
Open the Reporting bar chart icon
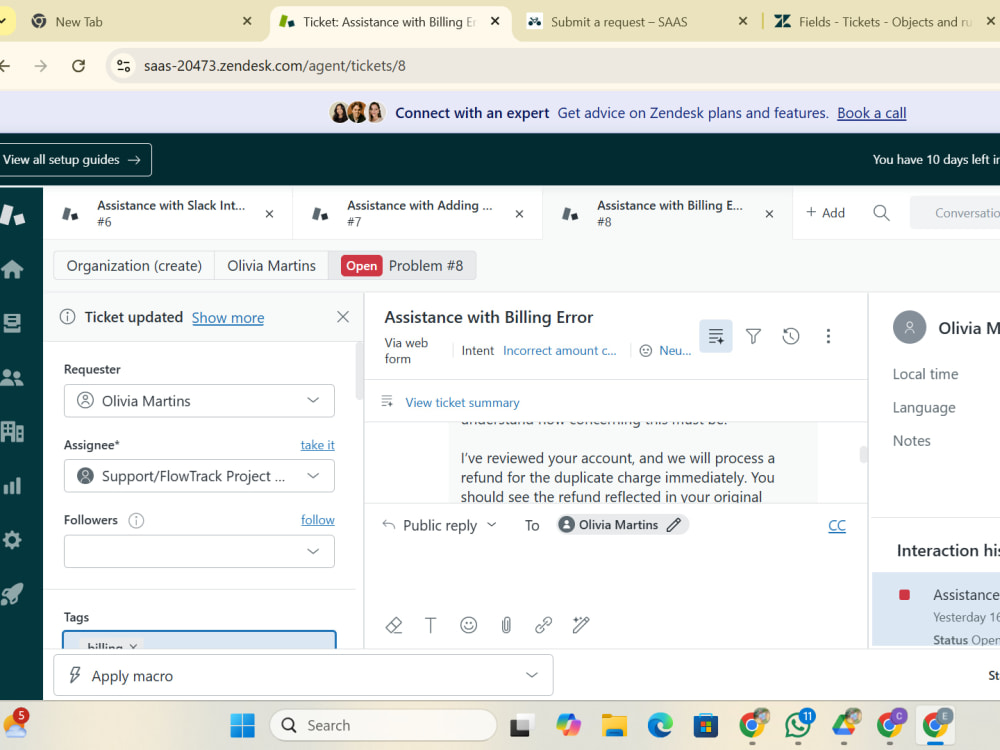click(x=13, y=486)
